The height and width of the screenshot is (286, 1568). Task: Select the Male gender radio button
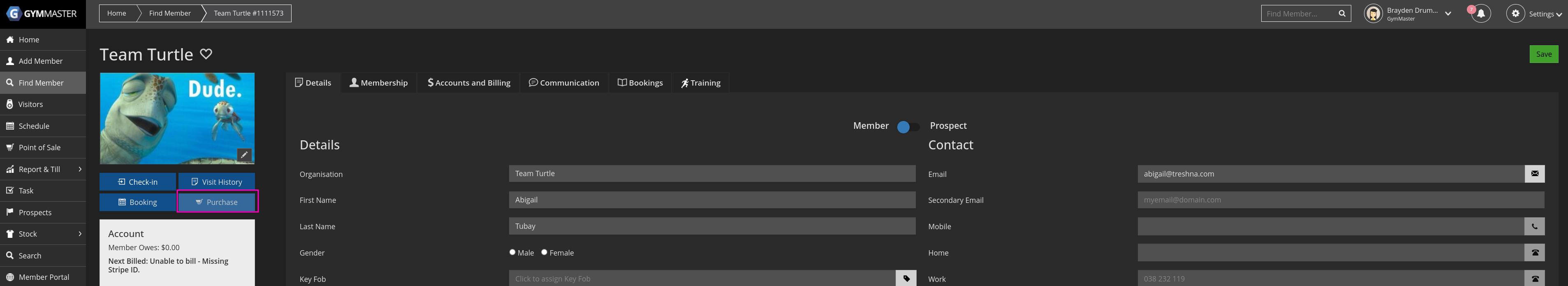pos(512,252)
